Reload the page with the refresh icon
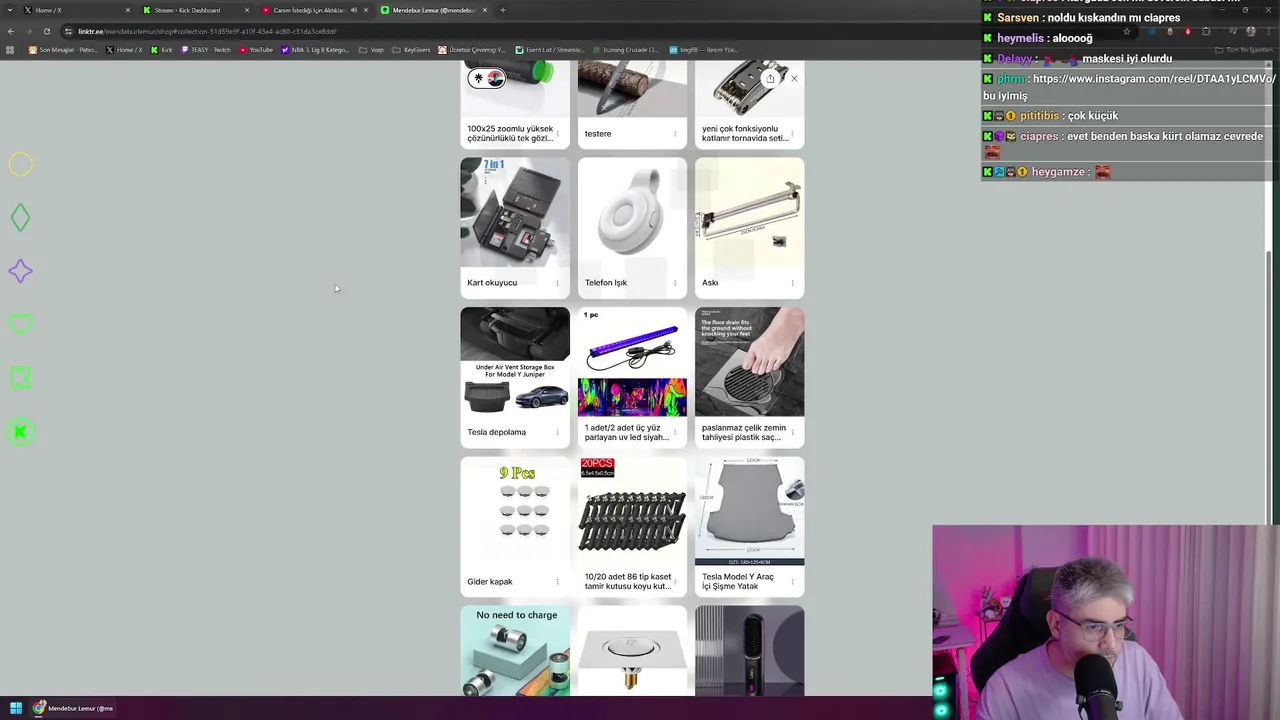This screenshot has width=1280, height=720. coord(46,31)
